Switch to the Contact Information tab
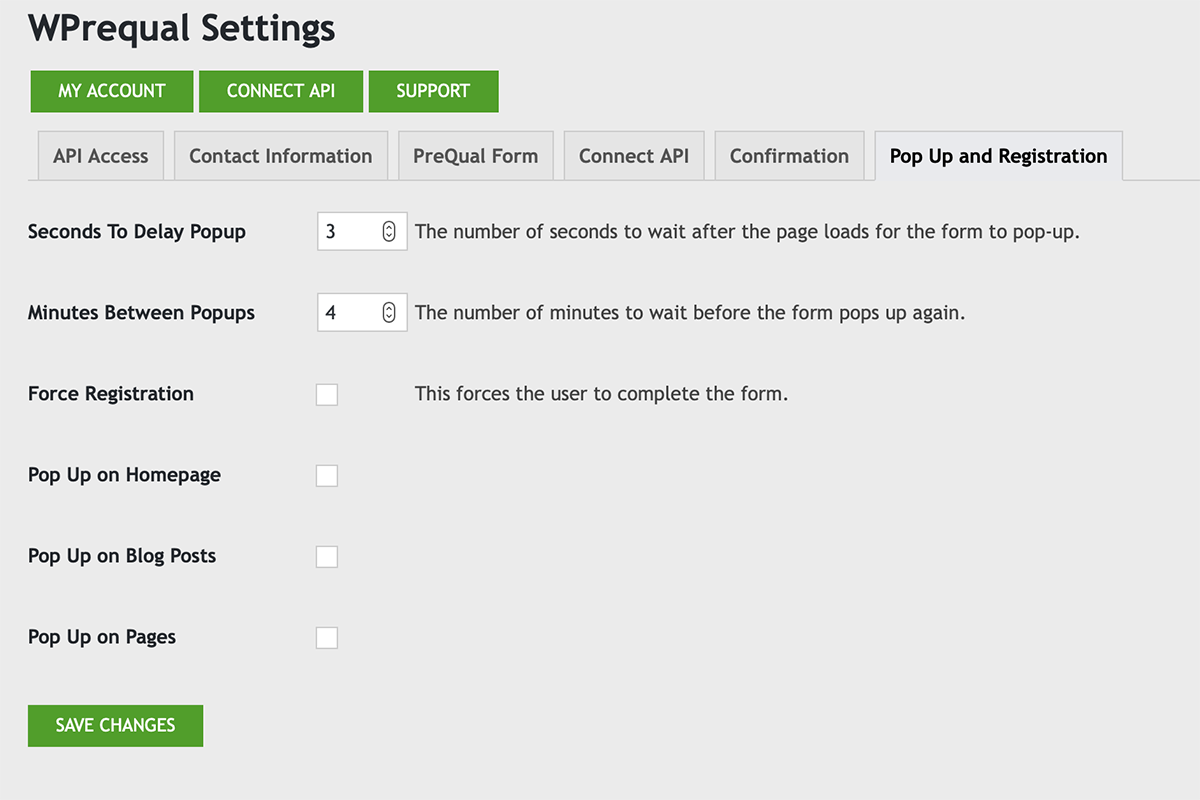1200x800 pixels. tap(281, 156)
